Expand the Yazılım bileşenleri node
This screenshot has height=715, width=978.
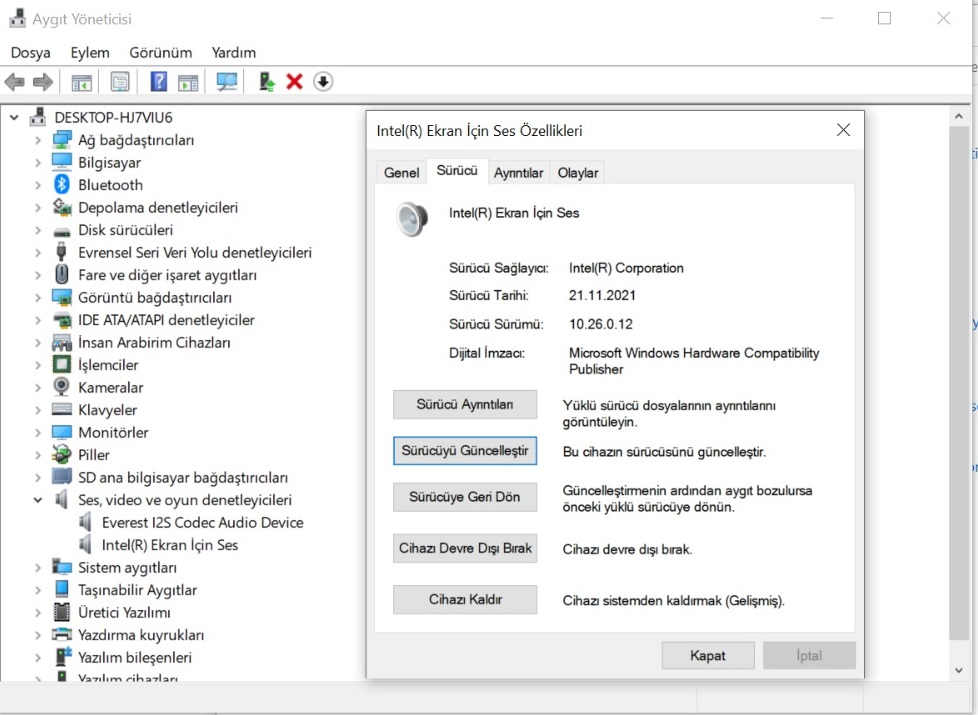tap(37, 658)
